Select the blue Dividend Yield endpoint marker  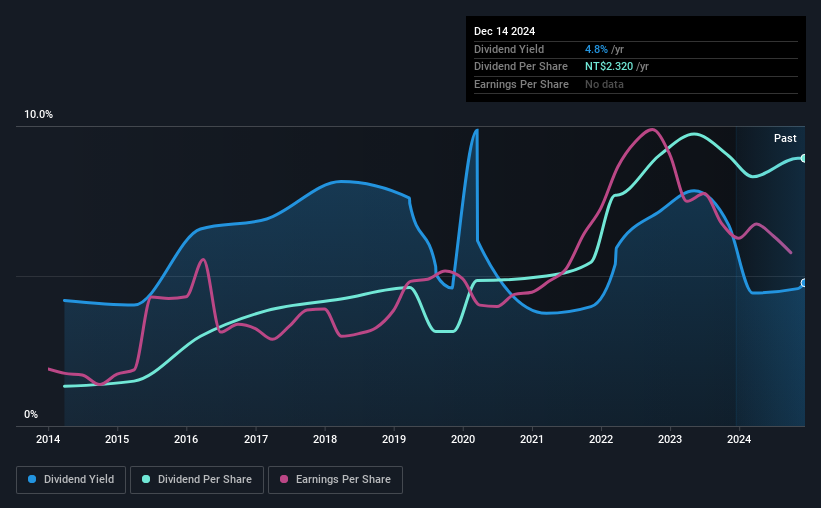coord(804,283)
